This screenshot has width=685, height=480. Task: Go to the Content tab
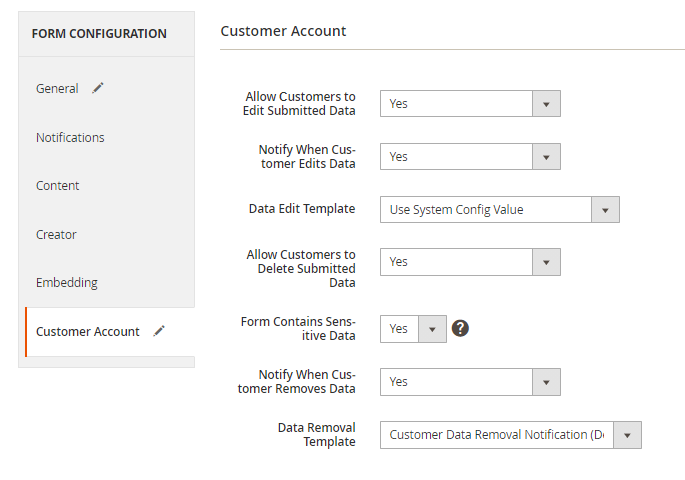tap(57, 185)
